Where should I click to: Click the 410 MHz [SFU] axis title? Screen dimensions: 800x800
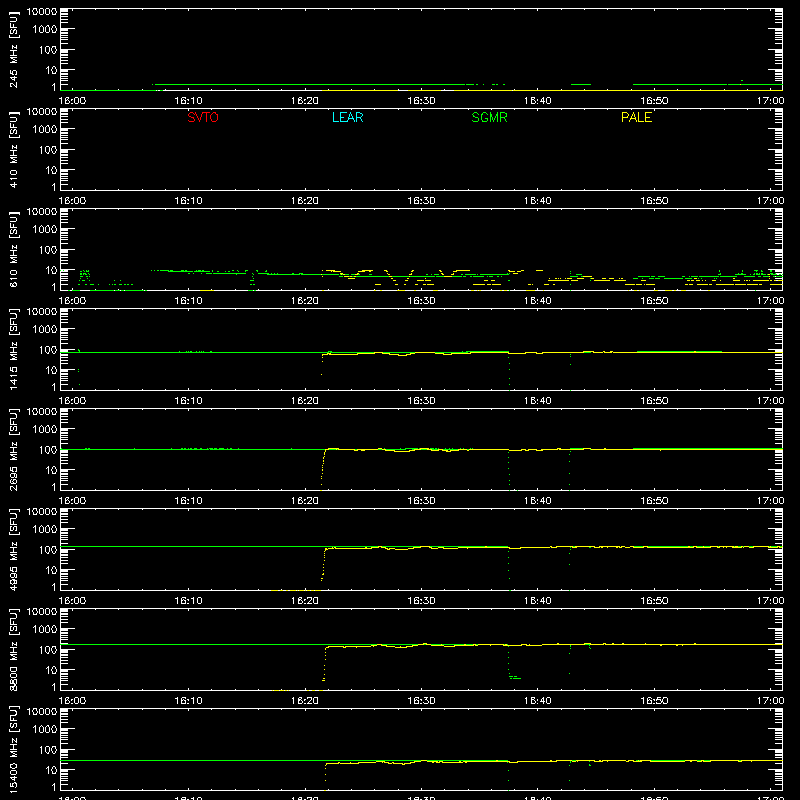(13, 150)
